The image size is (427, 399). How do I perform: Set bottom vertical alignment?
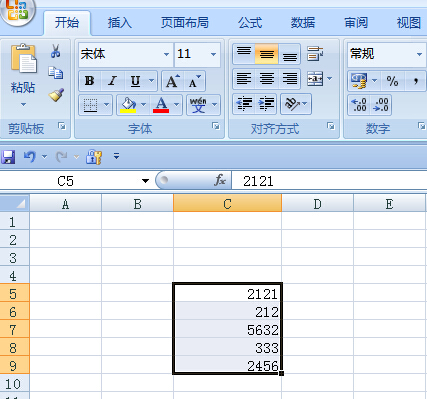(290, 54)
